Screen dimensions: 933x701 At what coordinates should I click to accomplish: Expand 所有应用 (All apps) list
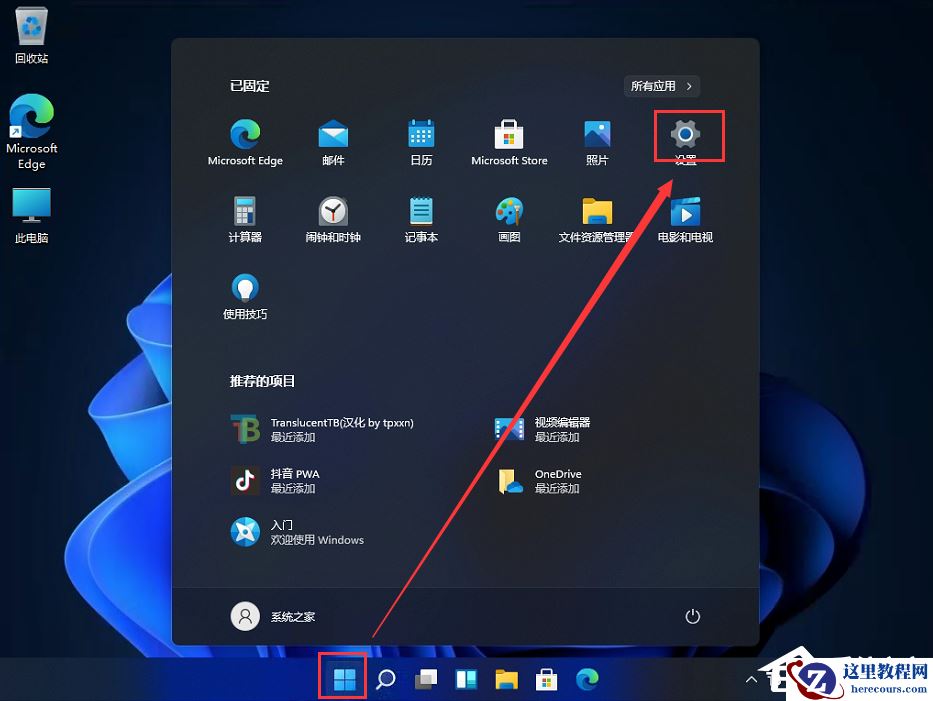pos(661,86)
